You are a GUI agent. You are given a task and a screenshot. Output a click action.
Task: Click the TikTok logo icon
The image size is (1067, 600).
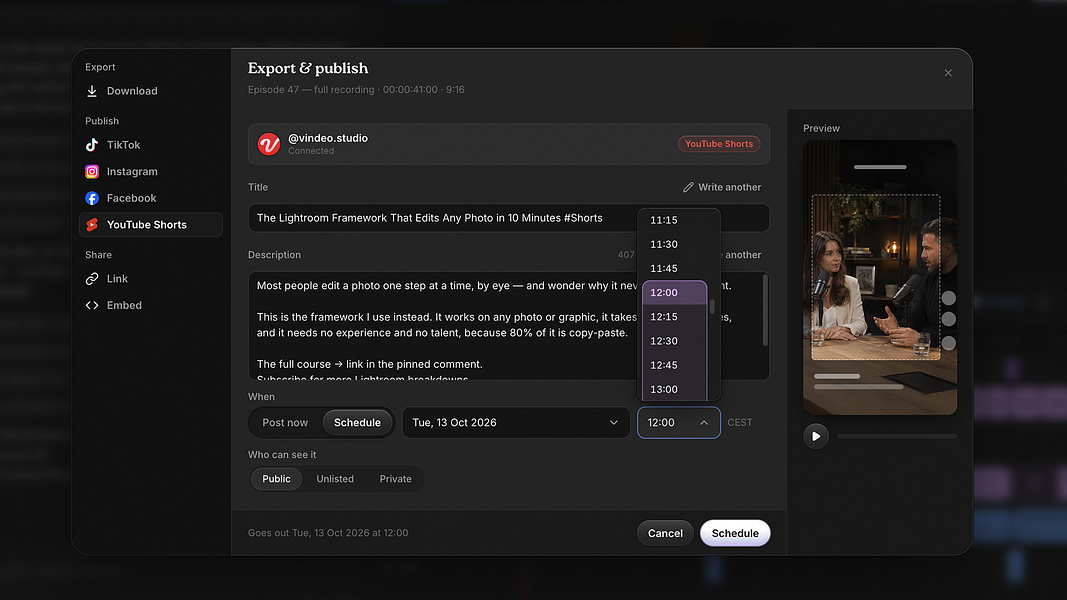pyautogui.click(x=92, y=145)
